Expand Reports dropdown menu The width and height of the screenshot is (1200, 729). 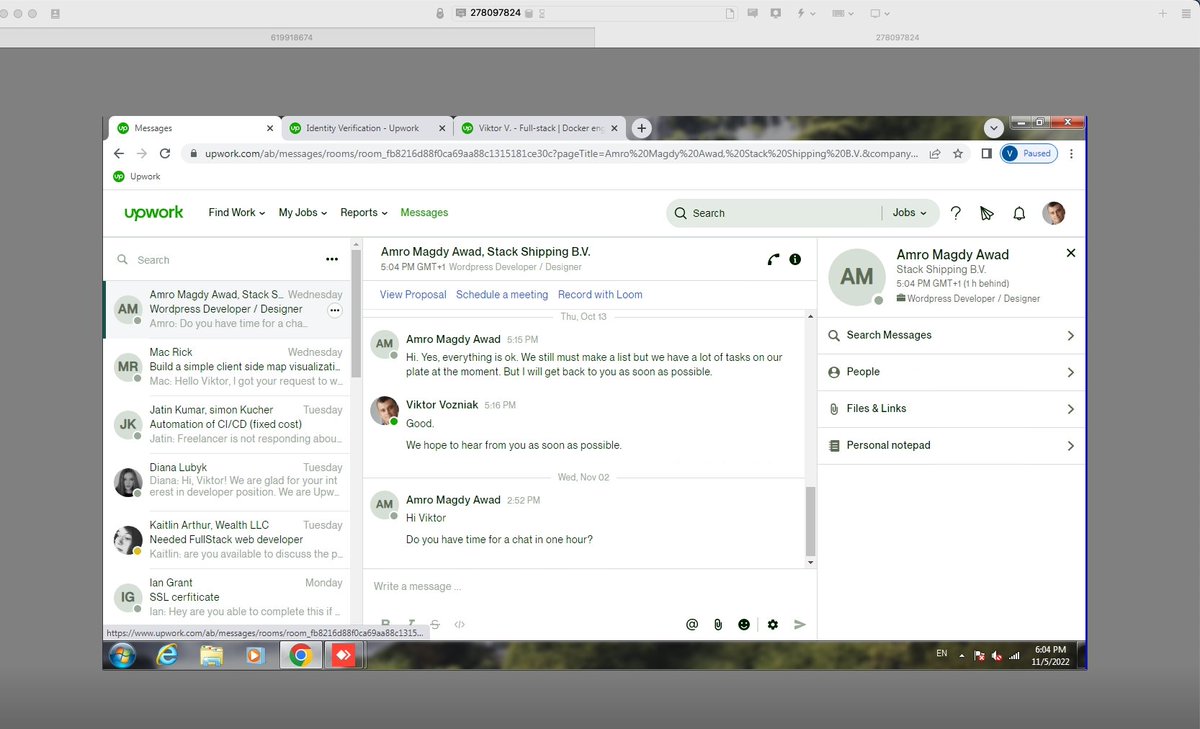(x=364, y=213)
